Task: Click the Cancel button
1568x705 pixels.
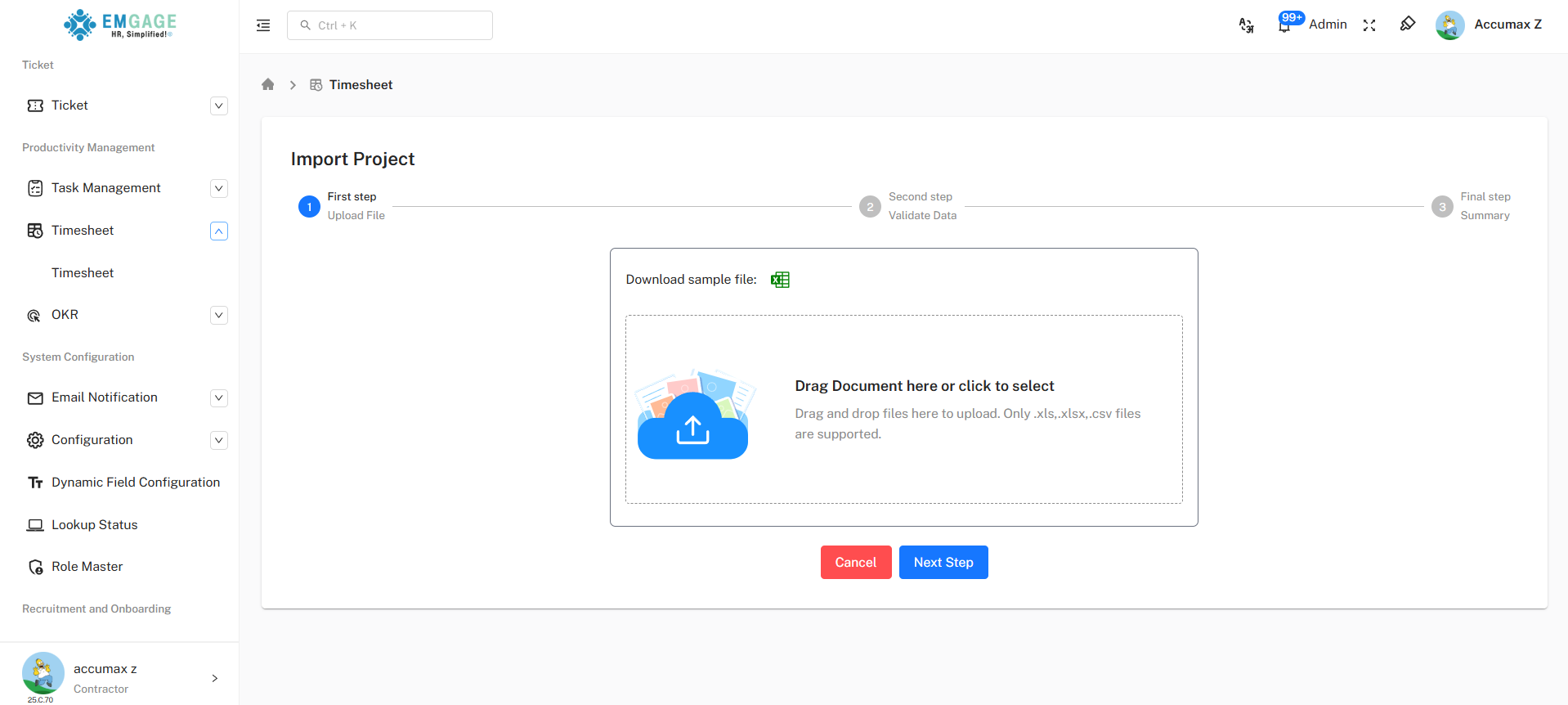Action: click(856, 563)
